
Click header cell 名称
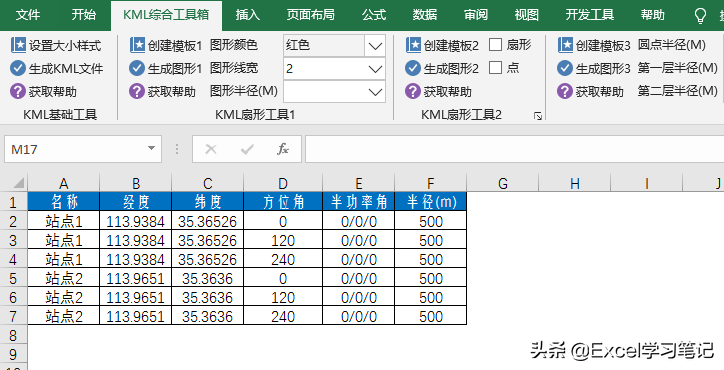(64, 202)
